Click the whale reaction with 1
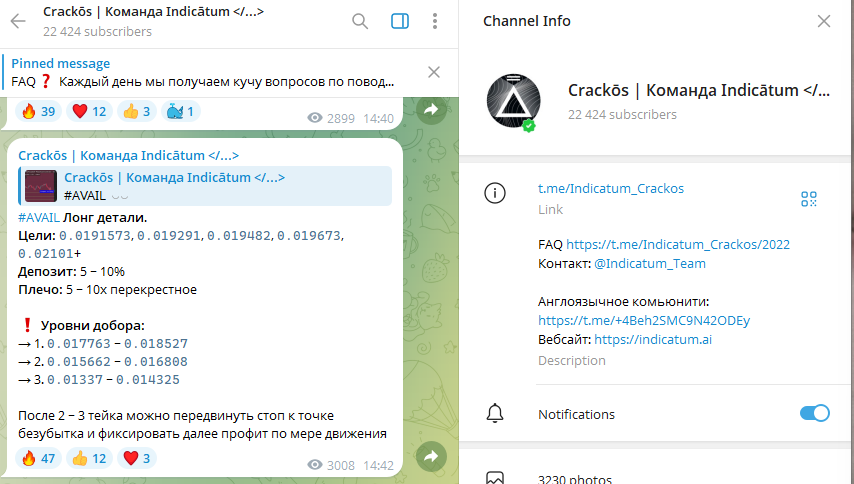Viewport: 854px width, 484px height. (x=180, y=111)
